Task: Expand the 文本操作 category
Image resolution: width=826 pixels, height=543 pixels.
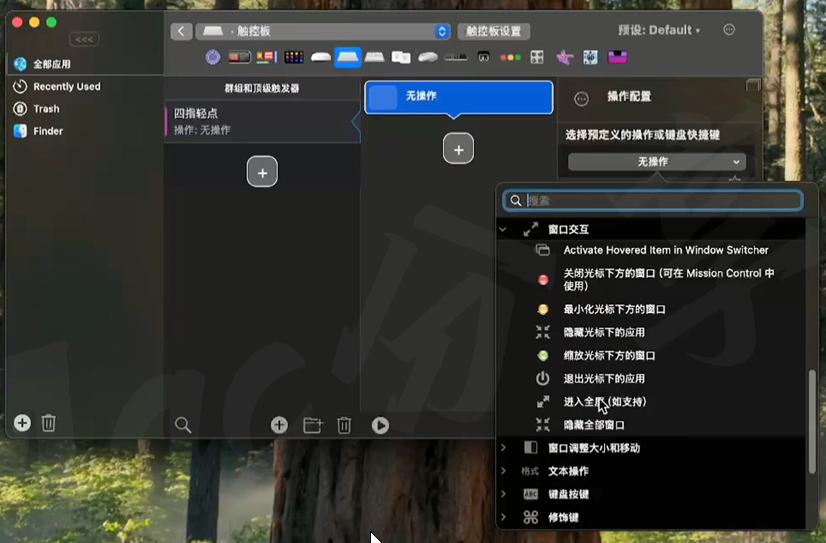Action: tap(503, 471)
